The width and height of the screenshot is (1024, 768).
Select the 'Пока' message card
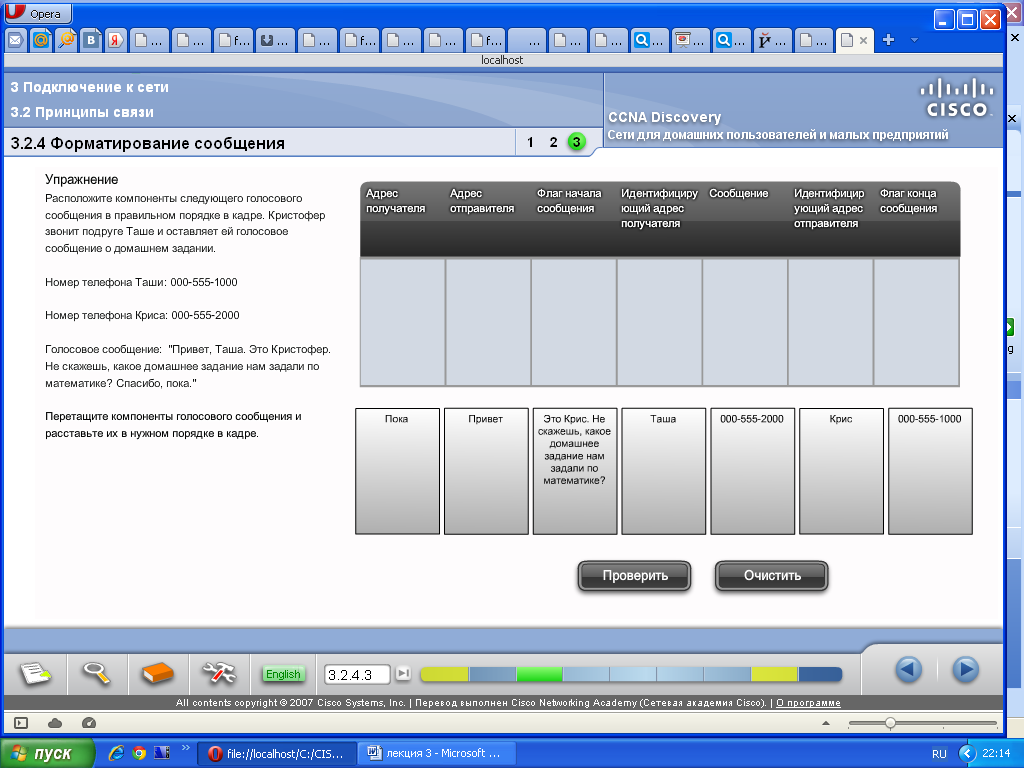[397, 471]
